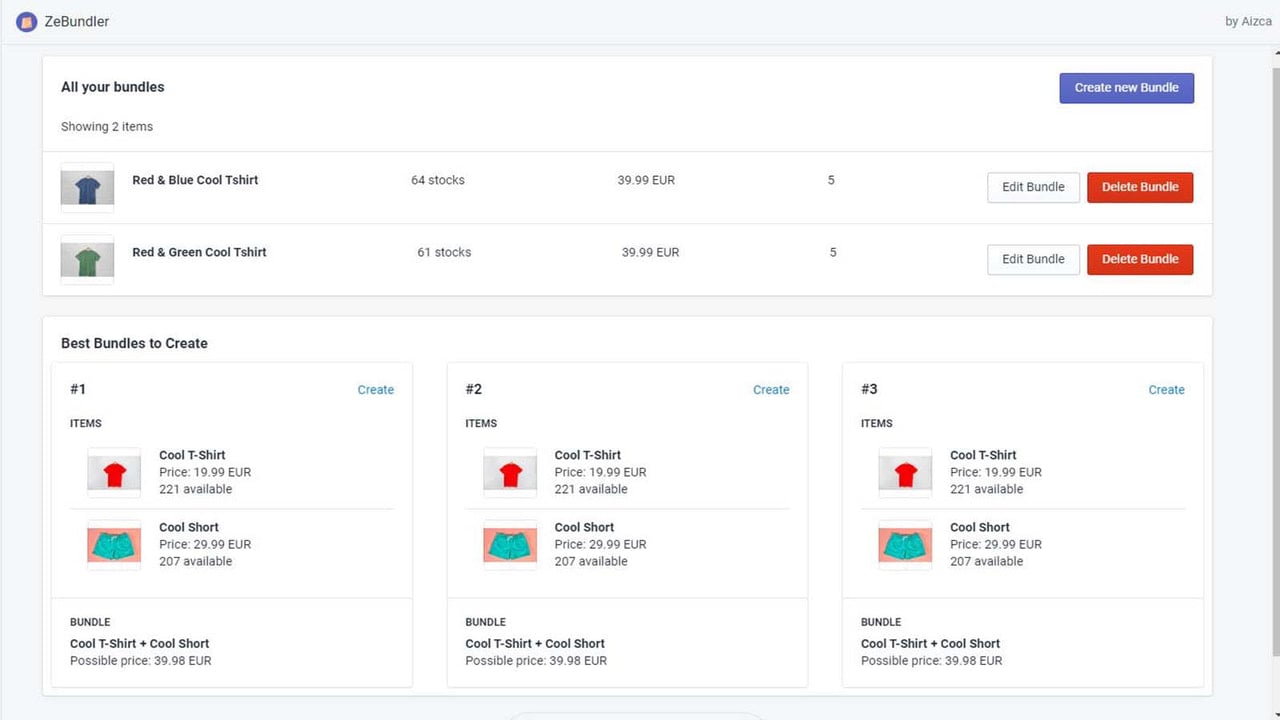The image size is (1280, 720).
Task: Open the blue t-shirt bundle thumbnail
Action: (x=87, y=187)
